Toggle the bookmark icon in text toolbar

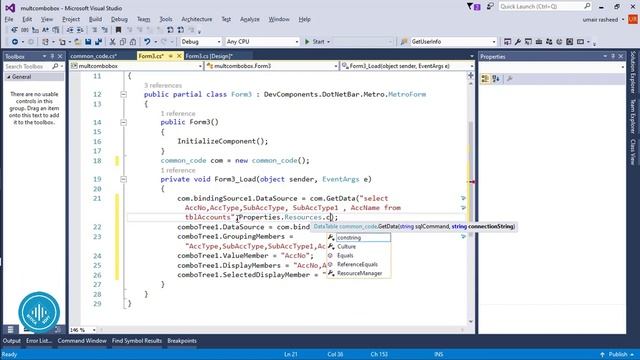coord(118,30)
